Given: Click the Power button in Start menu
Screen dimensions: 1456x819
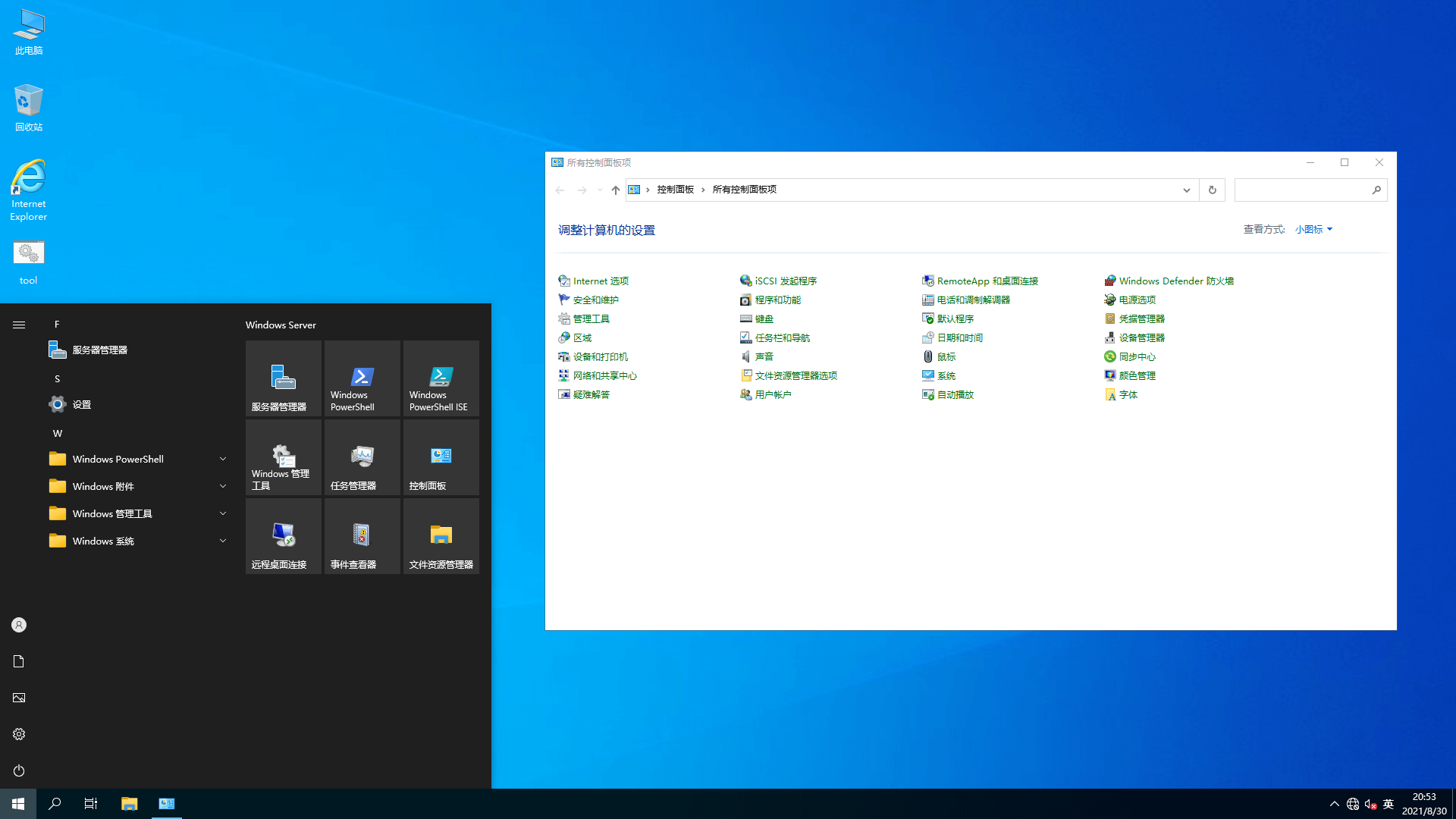Looking at the screenshot, I should click(x=19, y=770).
